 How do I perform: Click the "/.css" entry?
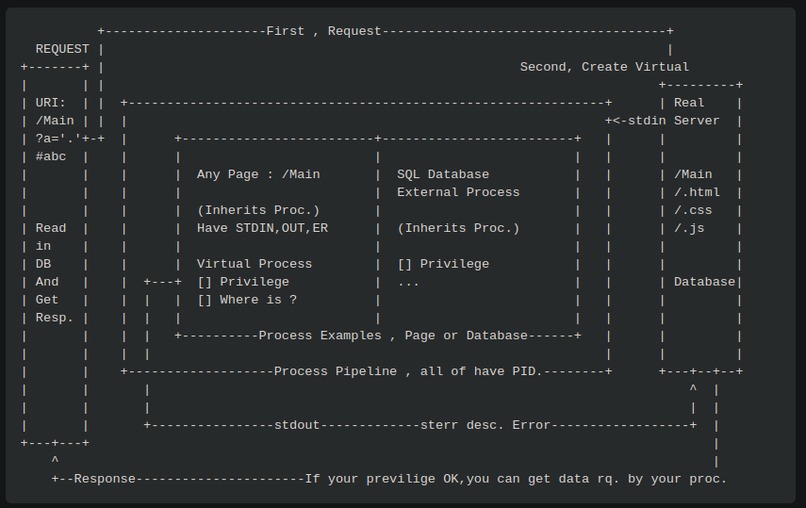[693, 210]
